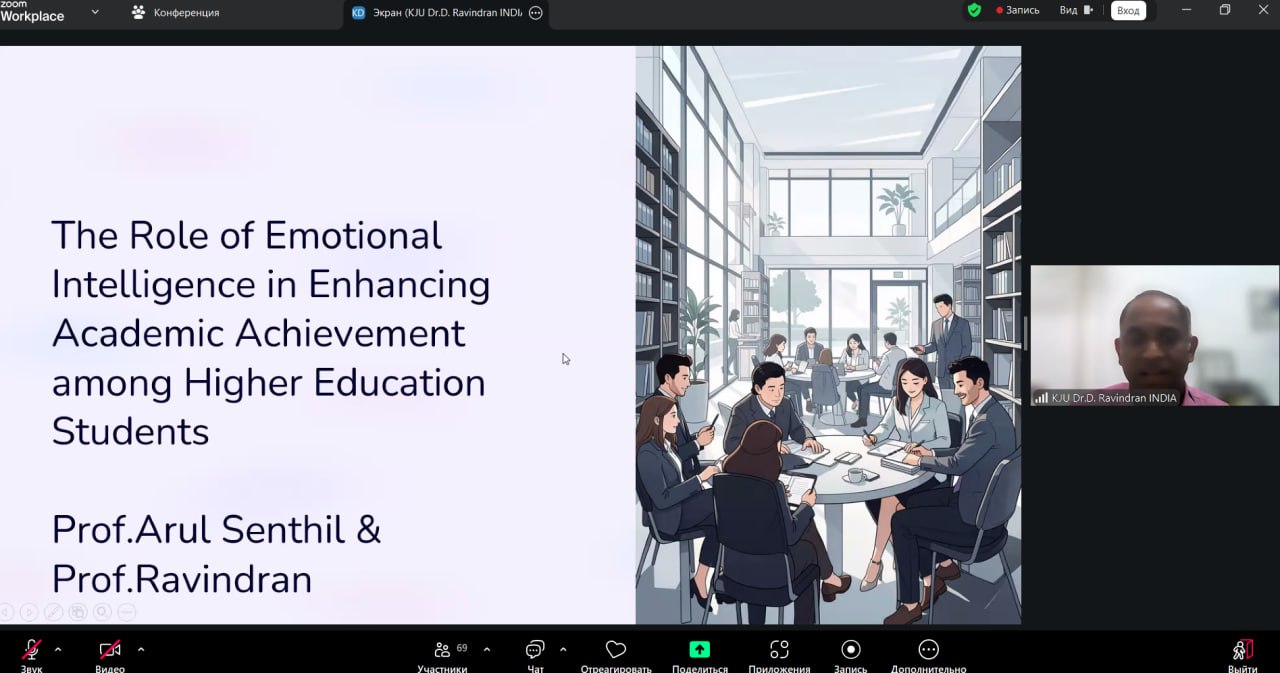
Task: Expand audio options arrow next to Звук
Action: pyautogui.click(x=58, y=649)
